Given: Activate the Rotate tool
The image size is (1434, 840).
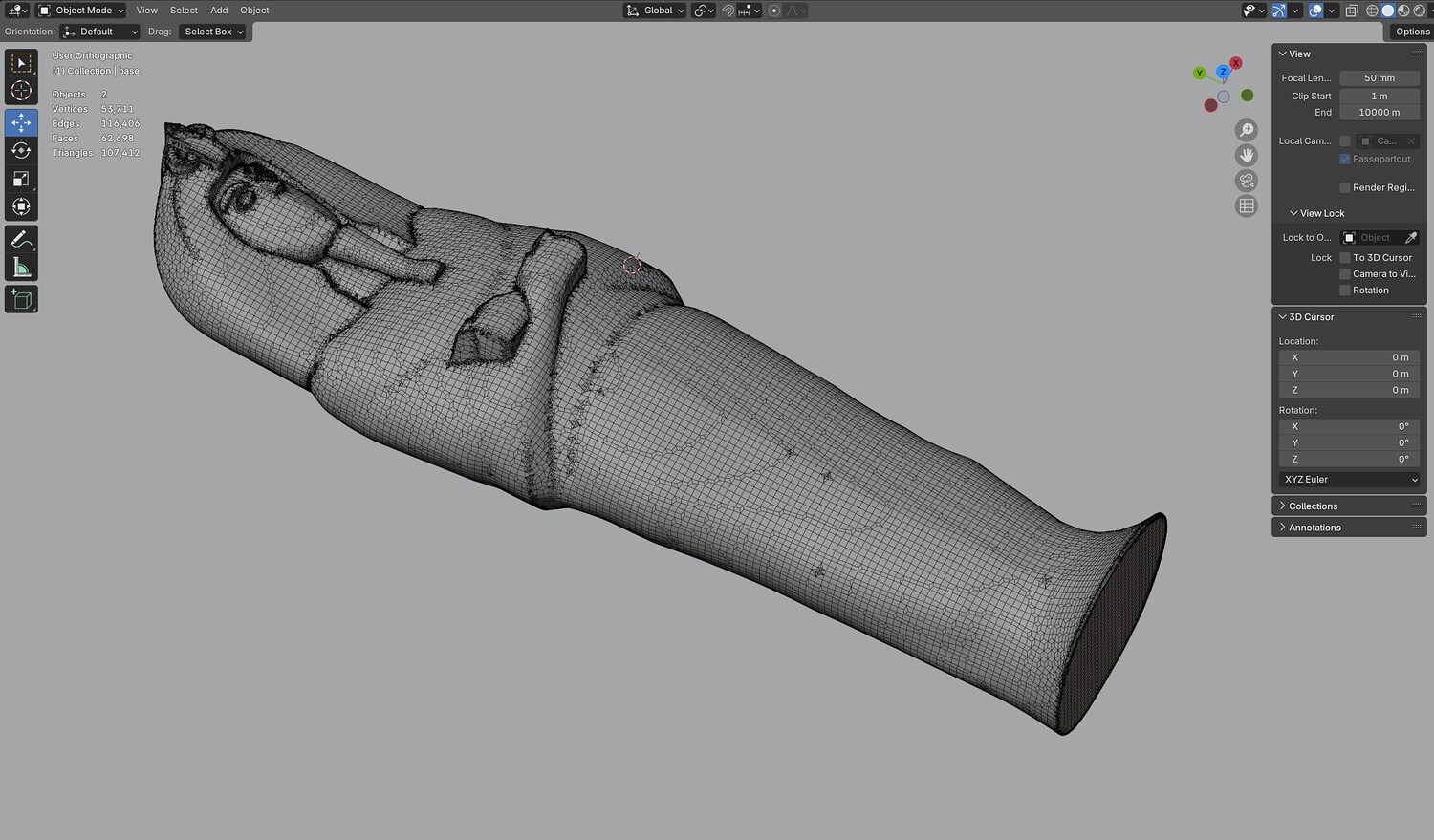Looking at the screenshot, I should [21, 151].
